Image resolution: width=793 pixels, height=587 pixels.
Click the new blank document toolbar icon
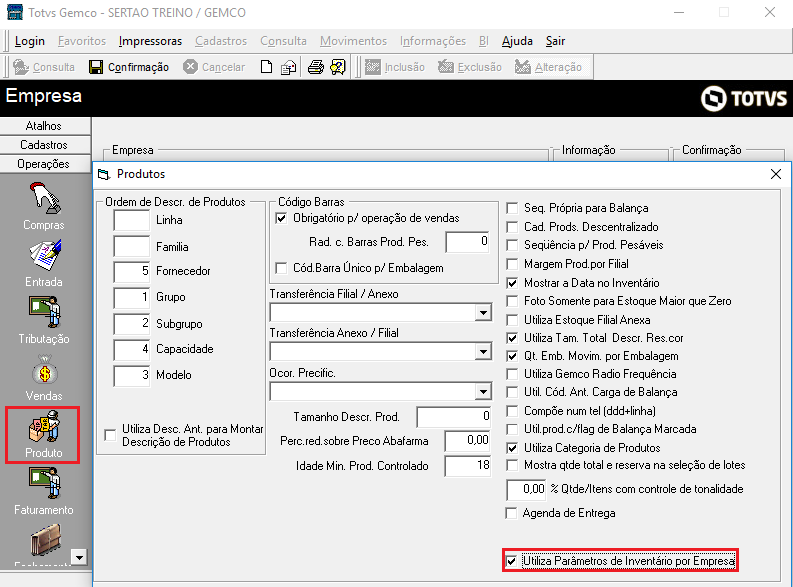[266, 67]
